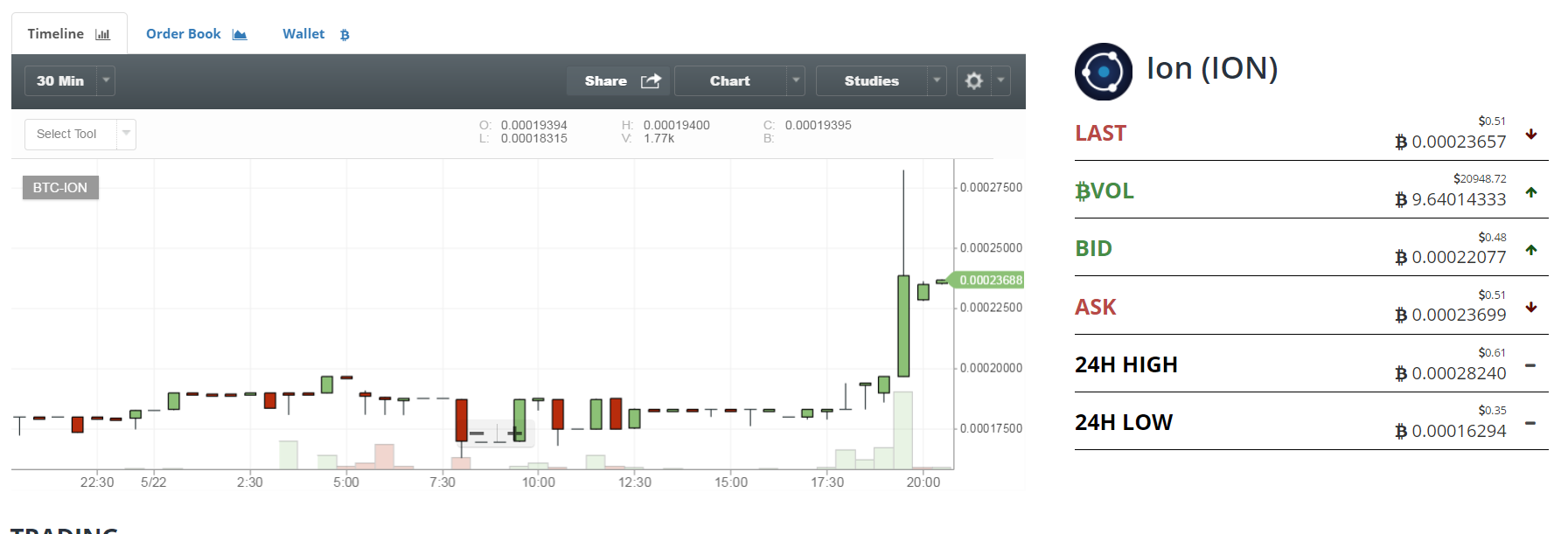Viewport: 1568px width, 534px height.
Task: Click the bid price 0.00022077
Action: coord(1459,257)
